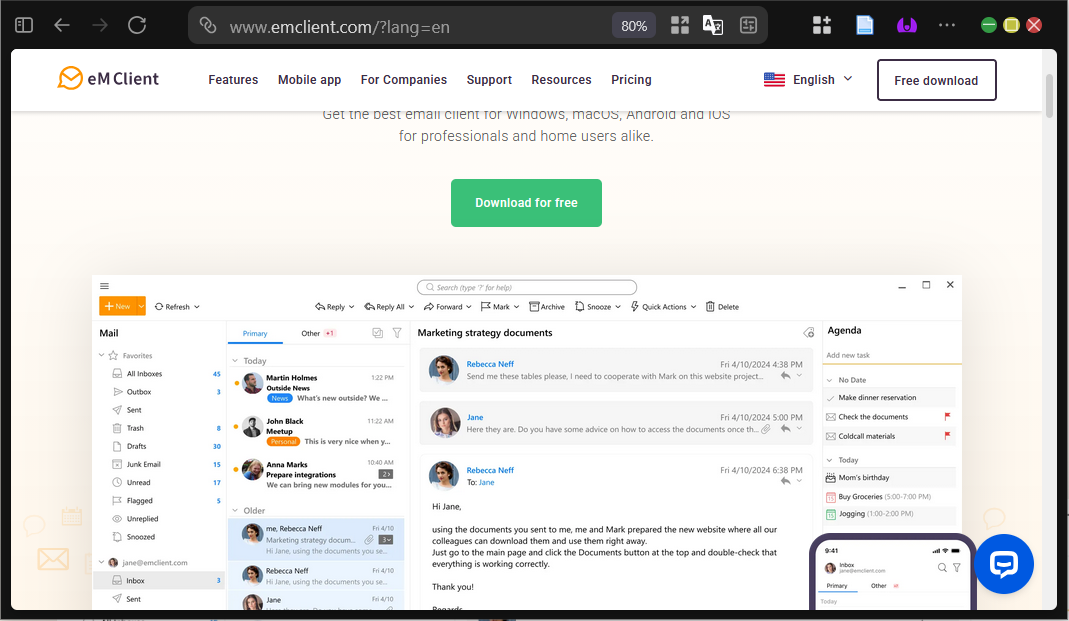Open the translate page icon
The height and width of the screenshot is (621, 1069).
pos(713,26)
